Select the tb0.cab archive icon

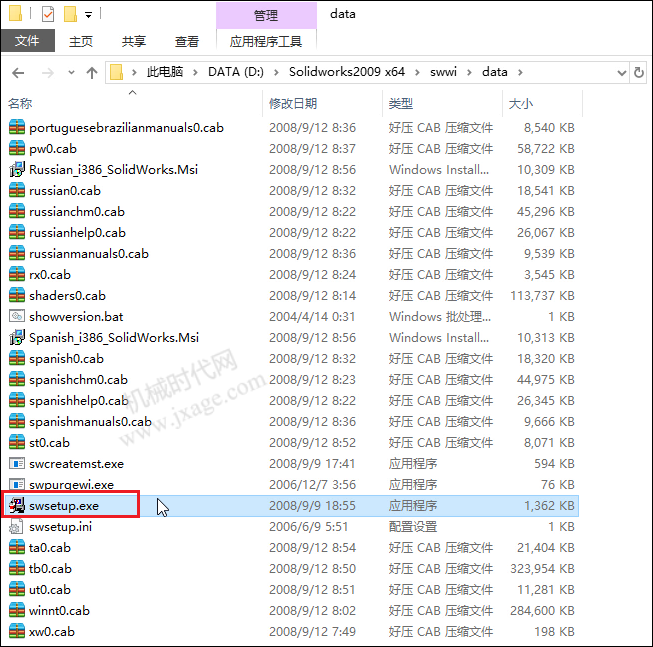(x=17, y=568)
